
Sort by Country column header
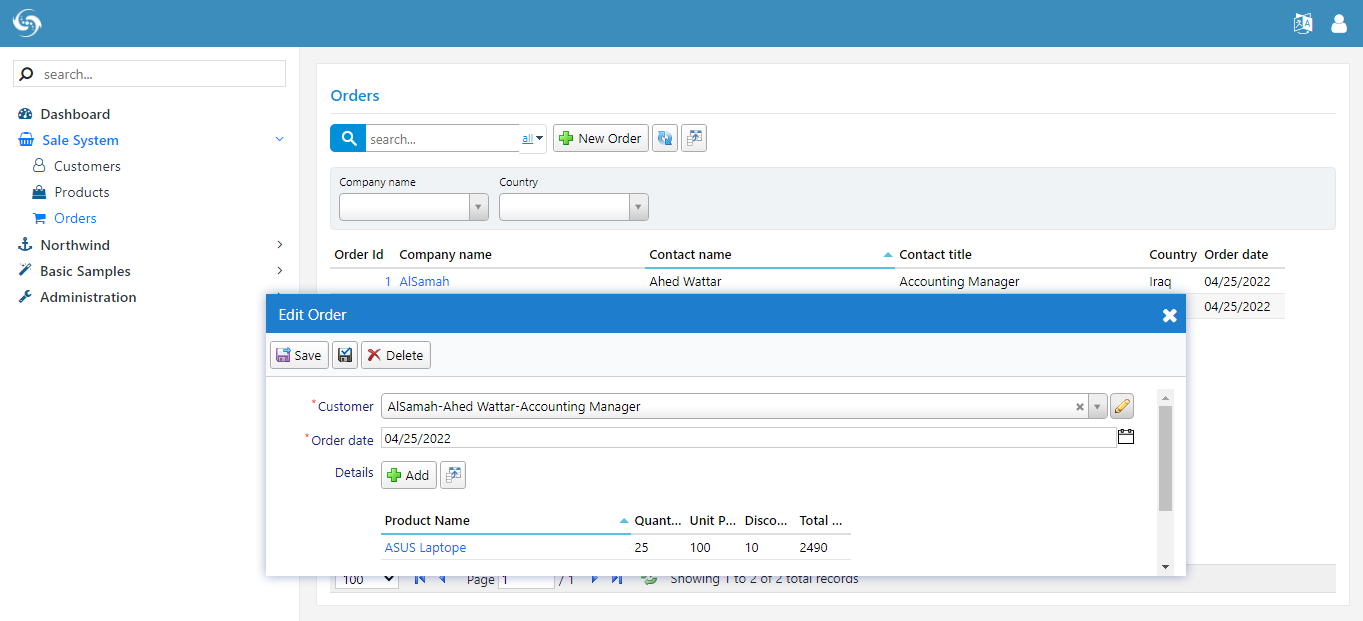(x=1173, y=254)
